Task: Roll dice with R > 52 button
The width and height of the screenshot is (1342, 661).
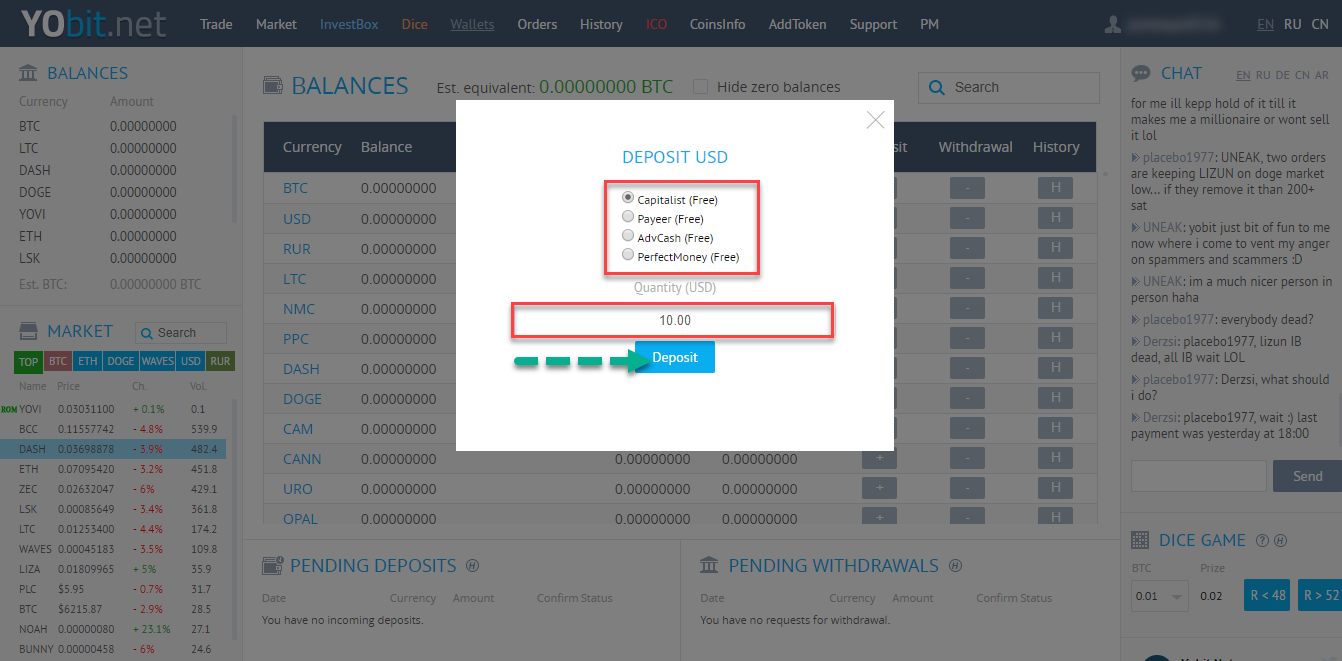Action: pyautogui.click(x=1320, y=595)
